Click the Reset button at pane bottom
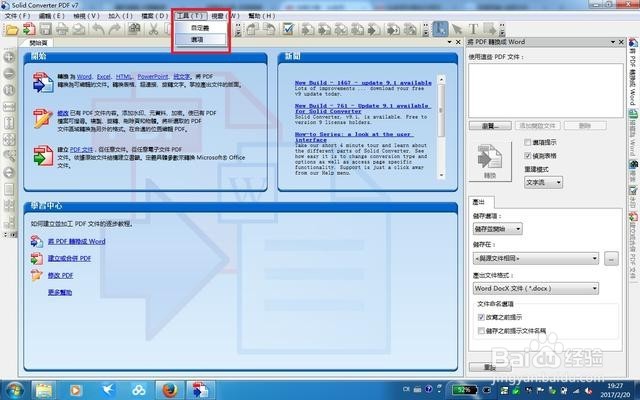Screen dimensions: 640x400 click(x=489, y=367)
